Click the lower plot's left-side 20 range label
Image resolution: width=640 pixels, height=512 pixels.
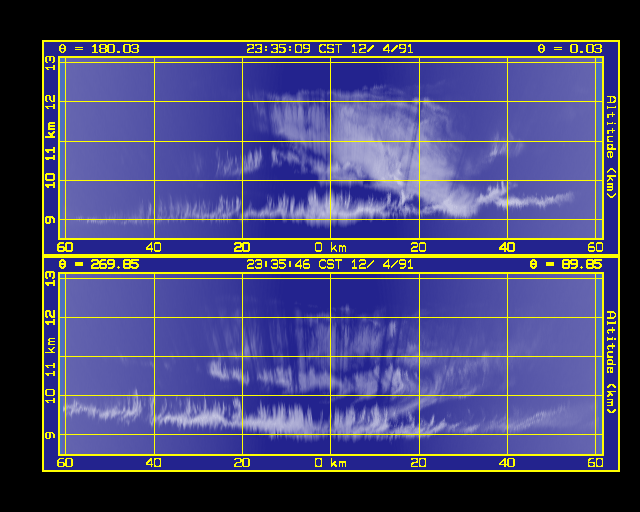pos(242,463)
